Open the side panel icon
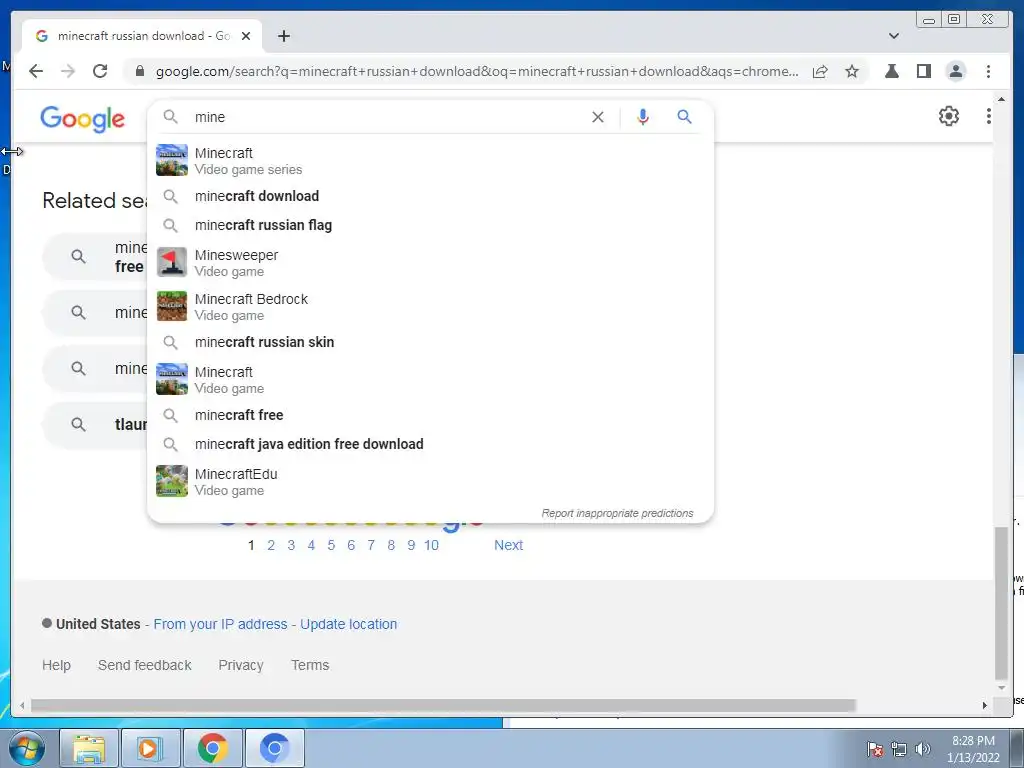The width and height of the screenshot is (1024, 768). click(x=923, y=71)
